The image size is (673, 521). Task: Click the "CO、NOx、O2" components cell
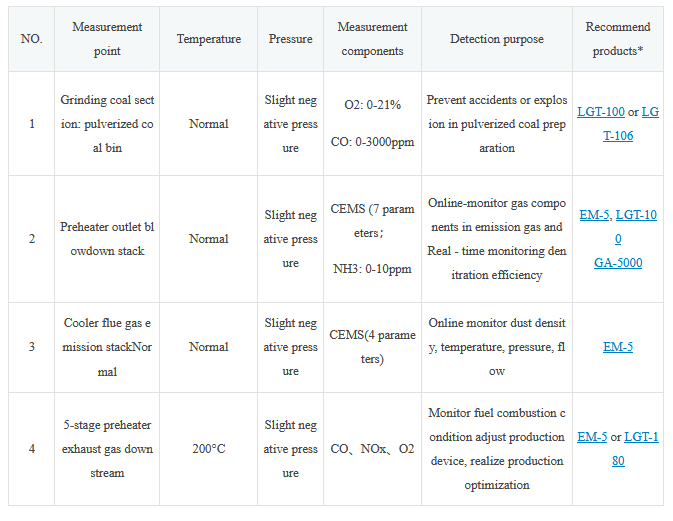pyautogui.click(x=372, y=449)
